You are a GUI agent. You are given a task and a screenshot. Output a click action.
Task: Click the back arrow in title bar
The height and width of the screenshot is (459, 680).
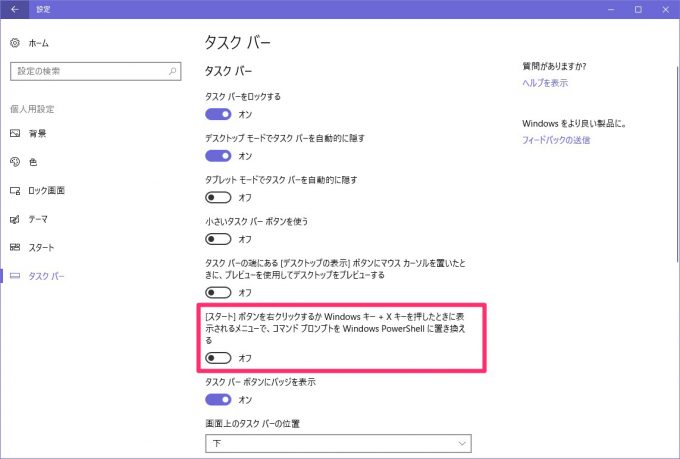tap(15, 9)
